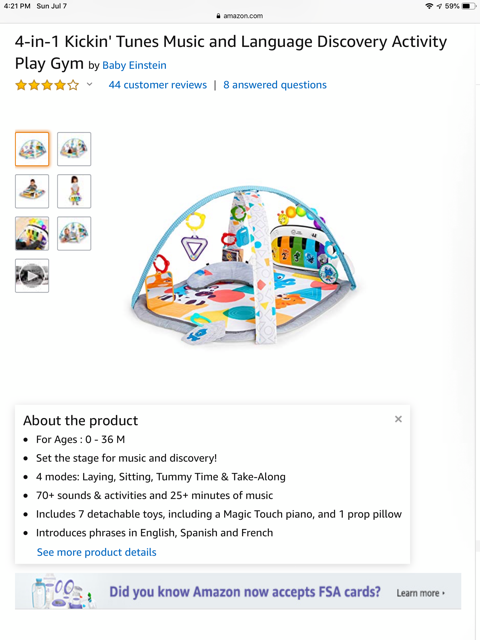Tap the battery icon in status bar
Image resolution: width=480 pixels, height=640 pixels.
(x=469, y=6)
